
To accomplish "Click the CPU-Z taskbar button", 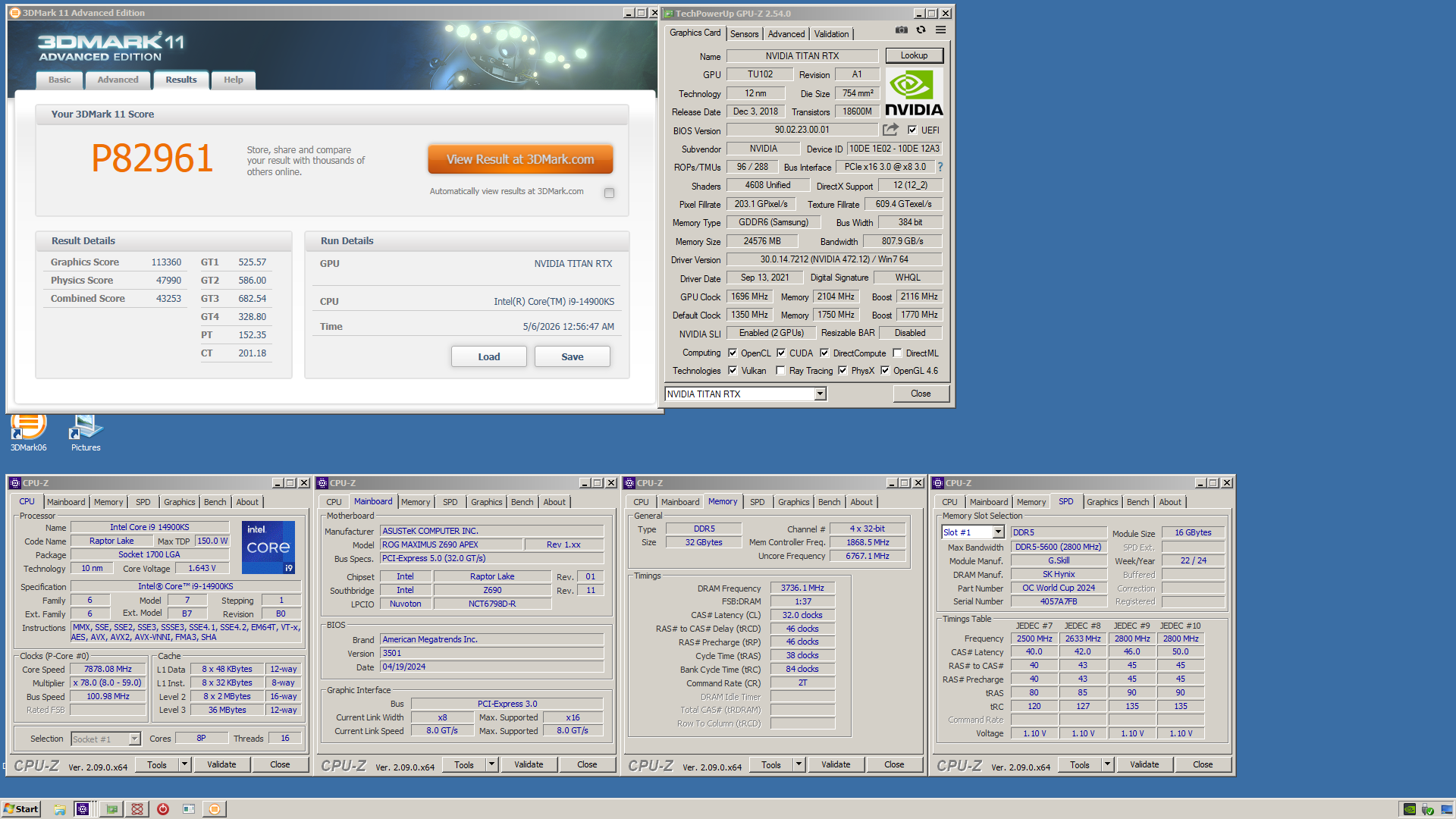I will 83,809.
